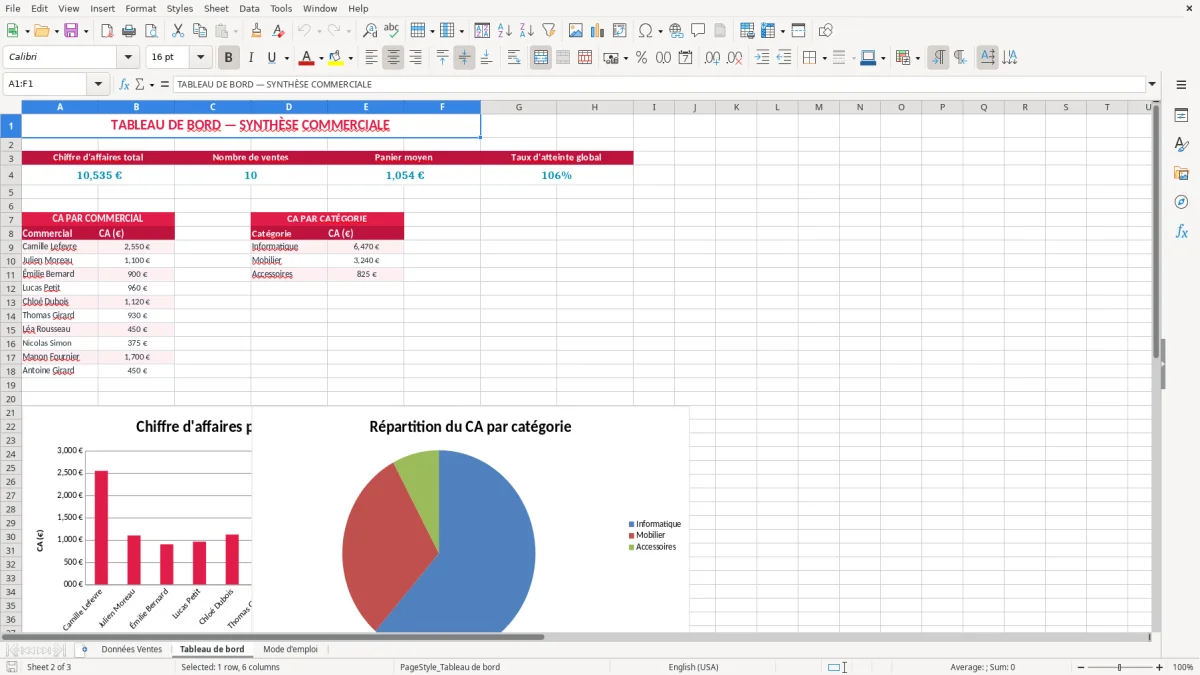Click English (USA) in status bar
The height and width of the screenshot is (675, 1200).
693,667
